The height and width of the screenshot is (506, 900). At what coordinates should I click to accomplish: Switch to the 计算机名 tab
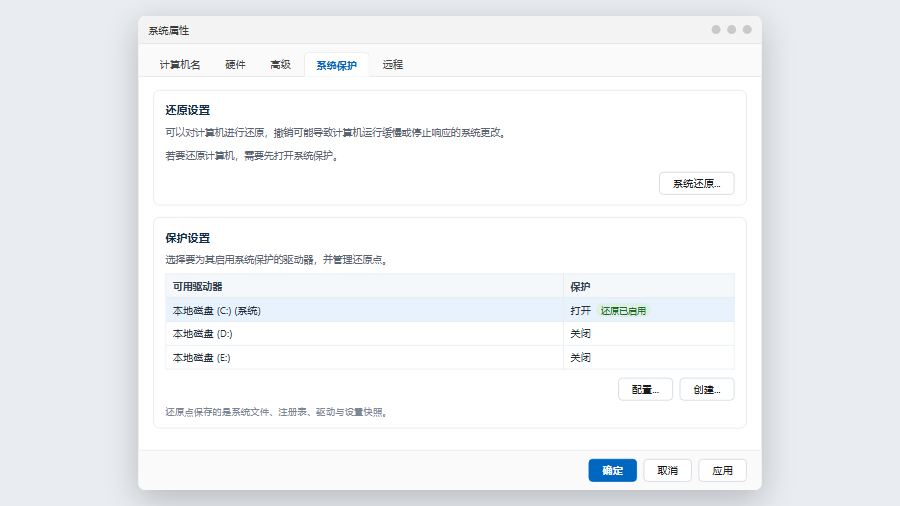pyautogui.click(x=180, y=65)
